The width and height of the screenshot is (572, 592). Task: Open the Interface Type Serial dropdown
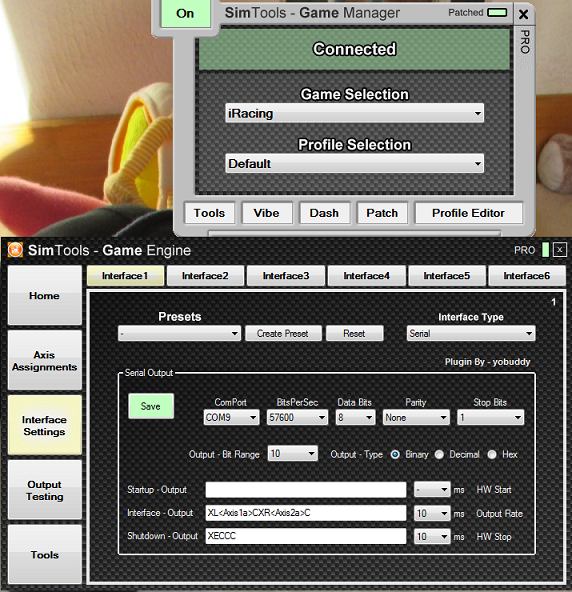(471, 333)
